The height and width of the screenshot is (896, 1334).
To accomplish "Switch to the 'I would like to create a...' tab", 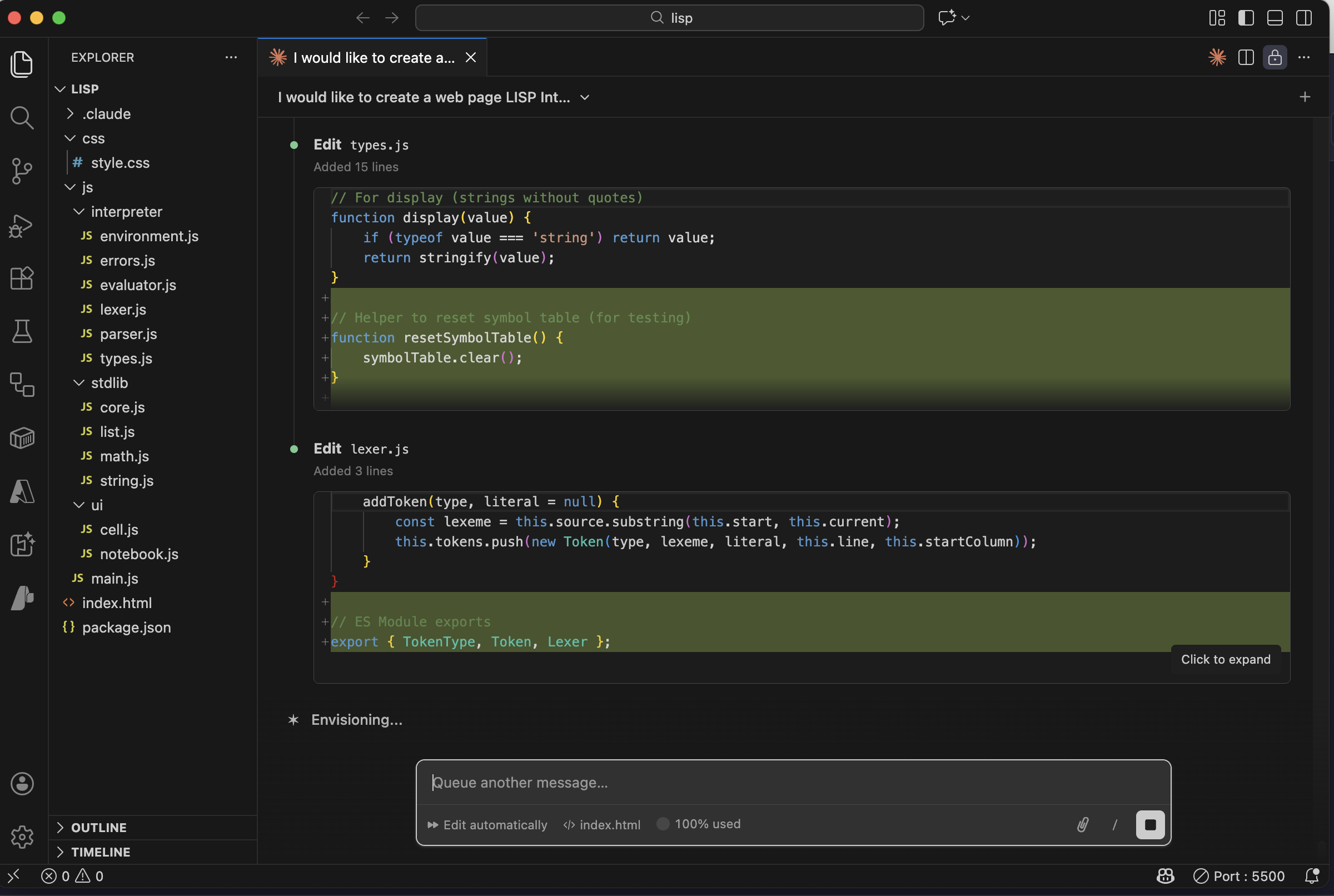I will 371,57.
